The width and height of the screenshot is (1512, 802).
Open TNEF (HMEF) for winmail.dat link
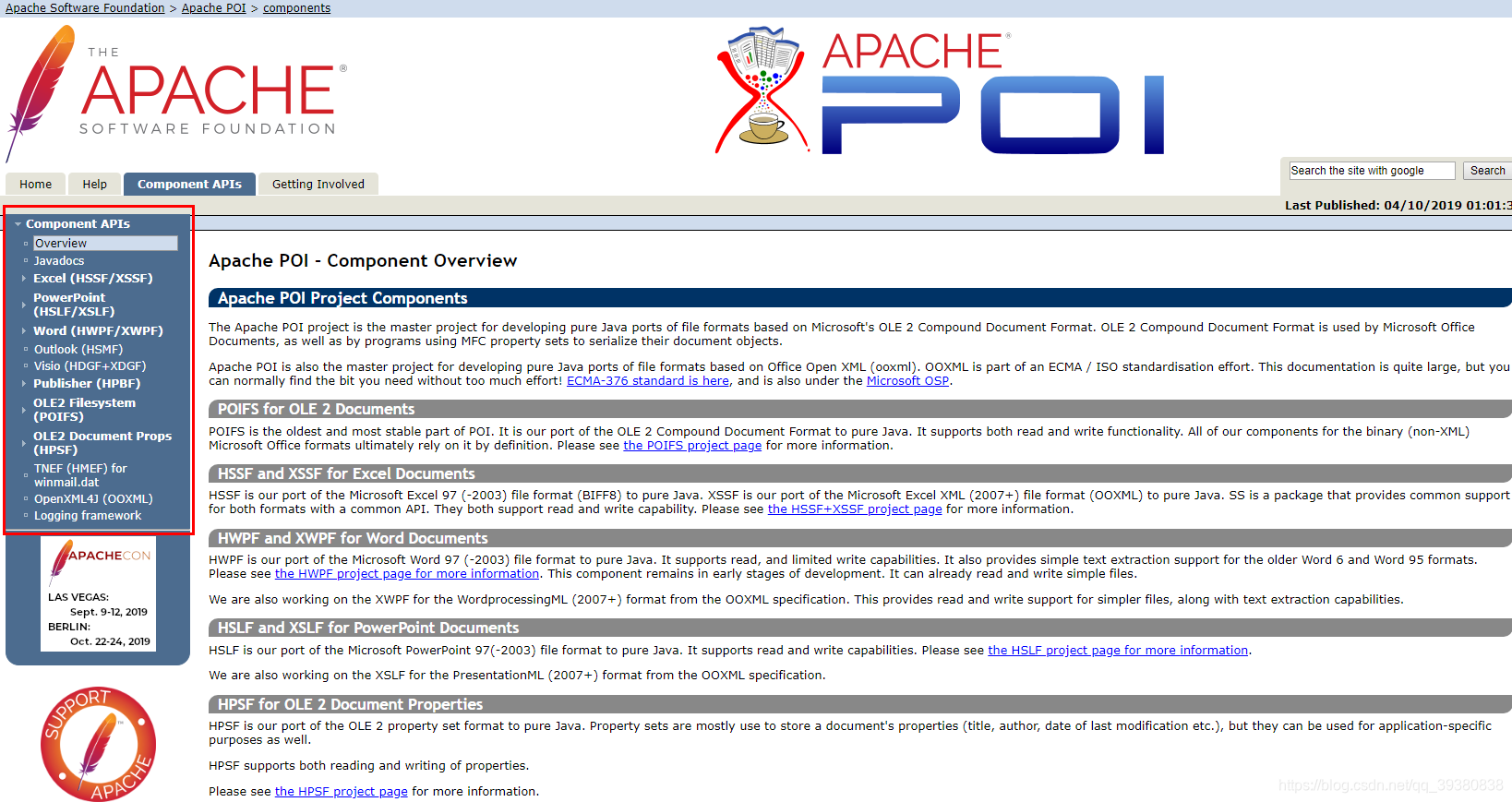click(x=80, y=475)
